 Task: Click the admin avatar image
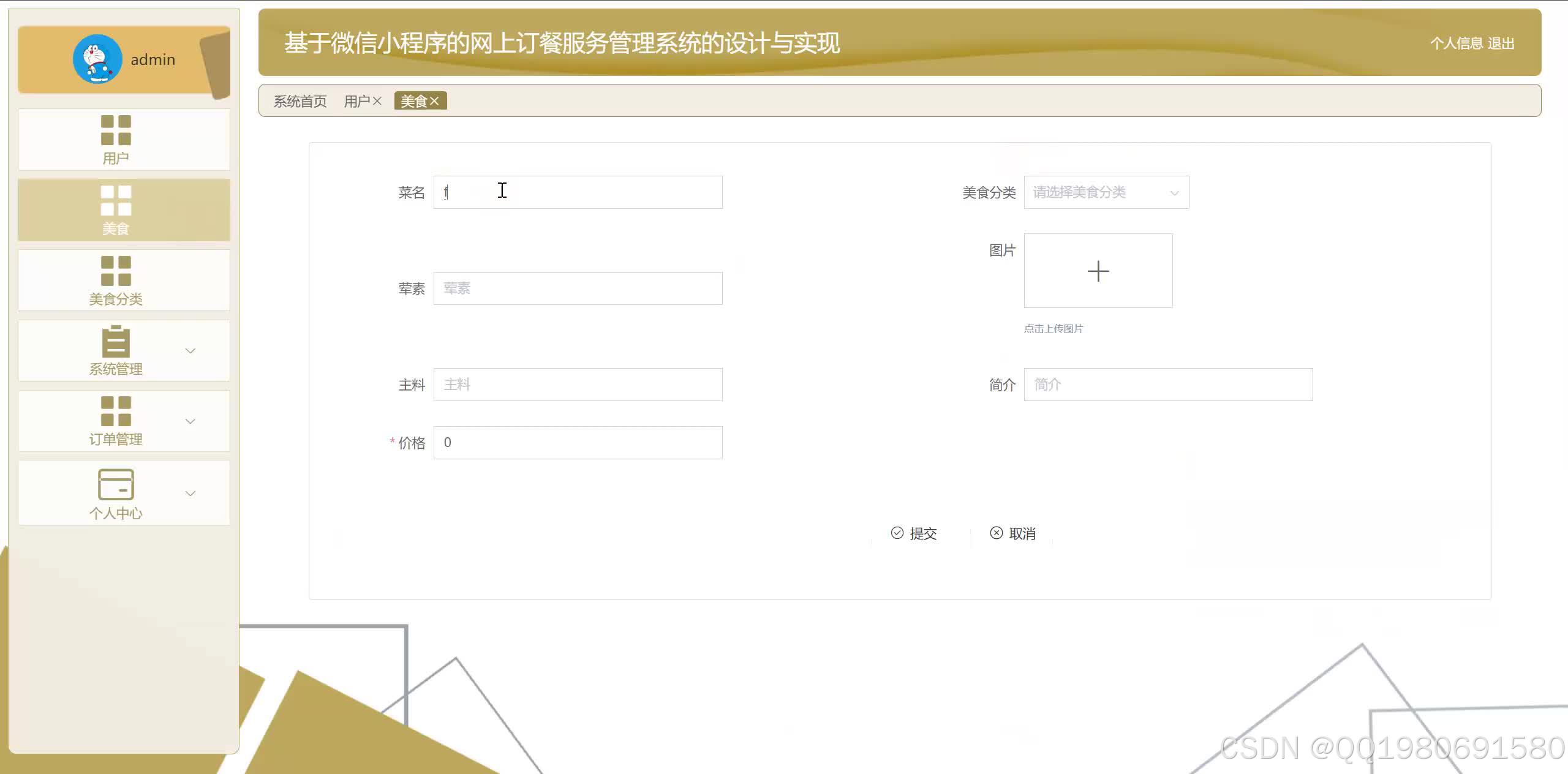tap(97, 59)
